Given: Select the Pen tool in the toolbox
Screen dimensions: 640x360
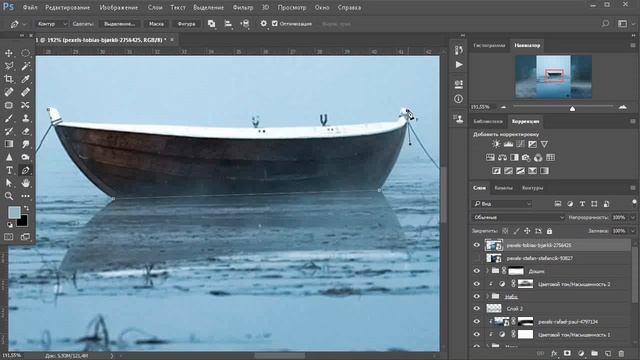Looking at the screenshot, I should (x=25, y=170).
